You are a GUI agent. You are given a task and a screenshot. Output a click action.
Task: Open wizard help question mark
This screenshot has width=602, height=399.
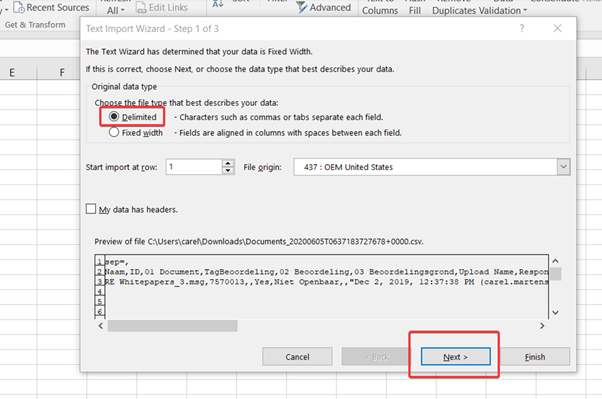522,28
